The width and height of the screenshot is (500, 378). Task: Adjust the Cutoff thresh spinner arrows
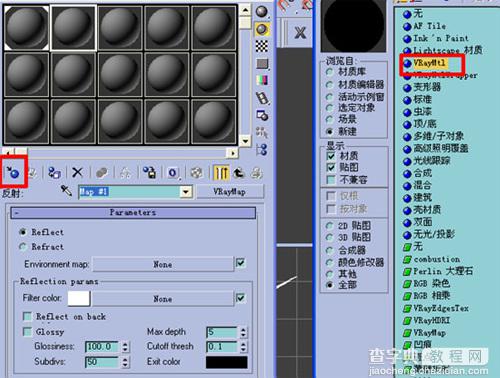coord(243,347)
